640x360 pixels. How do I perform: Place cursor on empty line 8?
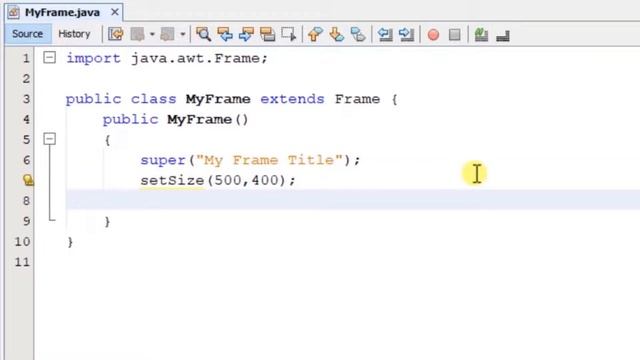(x=353, y=200)
